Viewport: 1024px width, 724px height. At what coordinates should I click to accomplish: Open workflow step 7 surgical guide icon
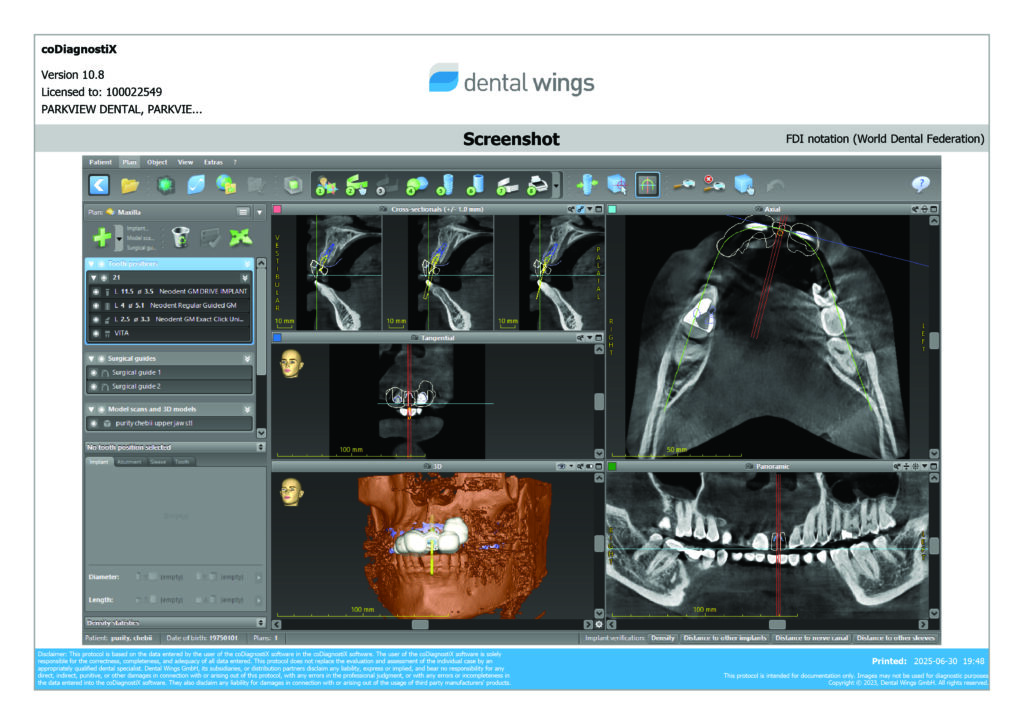pos(507,185)
